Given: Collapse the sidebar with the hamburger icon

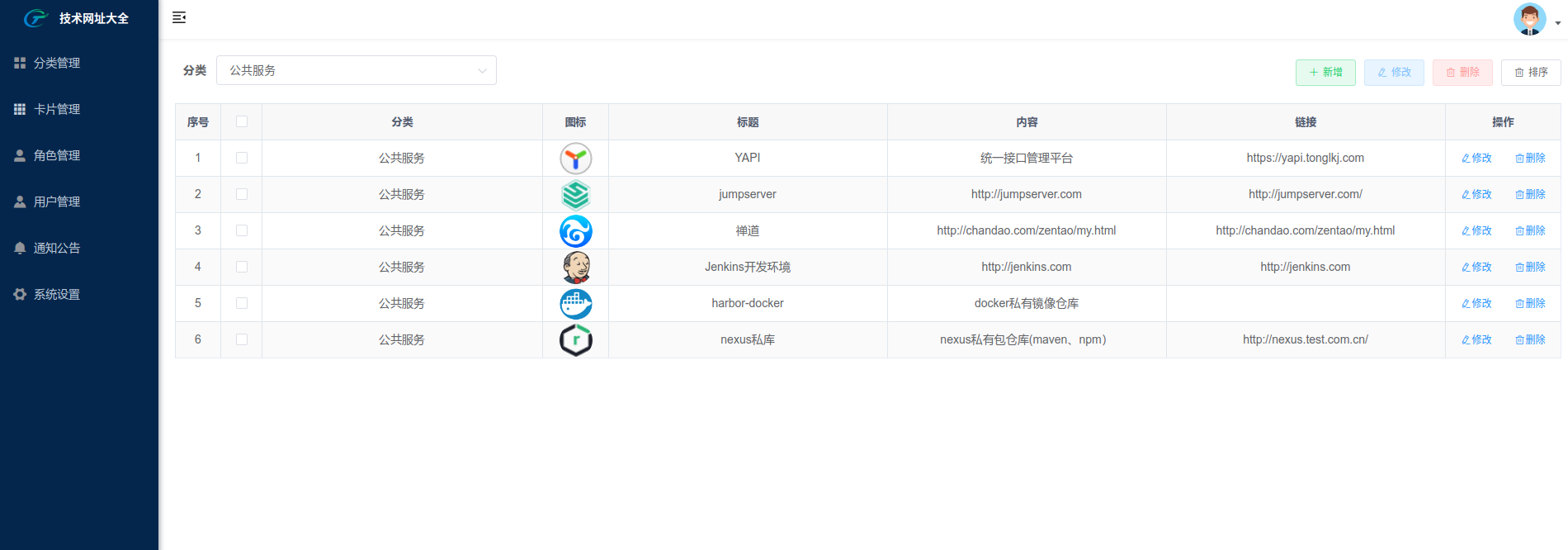Looking at the screenshot, I should [179, 18].
